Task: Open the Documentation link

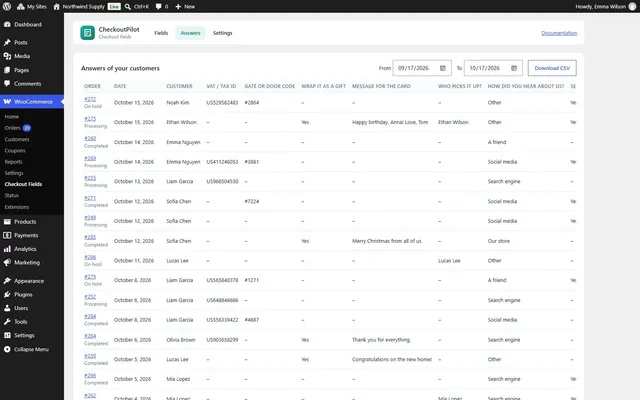Action: point(559,33)
